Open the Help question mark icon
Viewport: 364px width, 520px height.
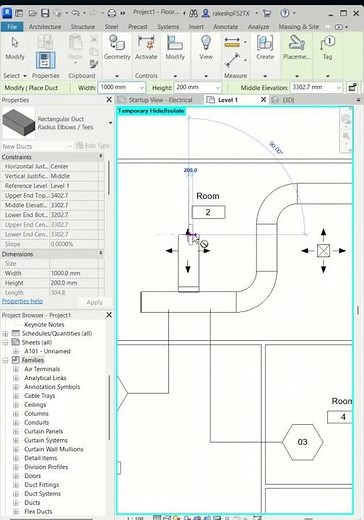click(285, 13)
